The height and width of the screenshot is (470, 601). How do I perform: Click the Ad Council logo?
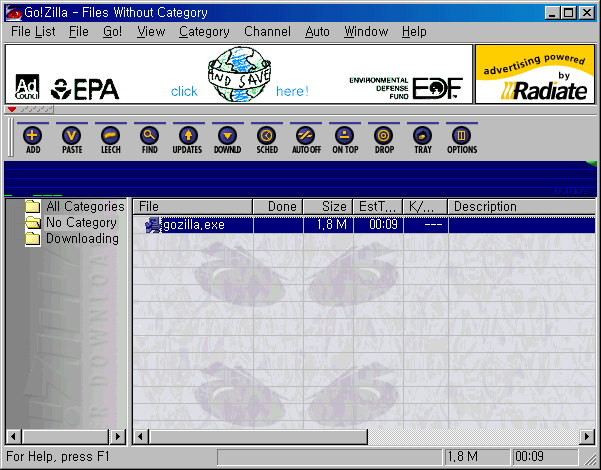(27, 87)
